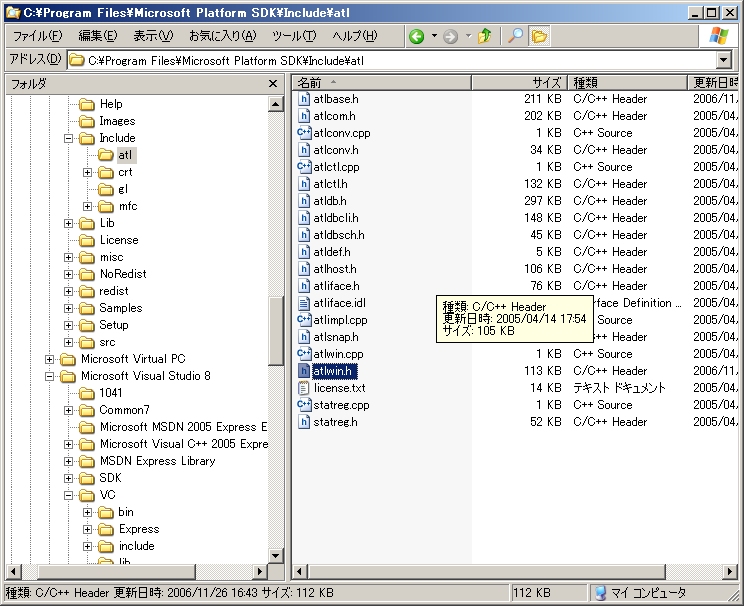The image size is (744, 606).
Task: Expand the NoRedist folder node
Action: (x=68, y=274)
